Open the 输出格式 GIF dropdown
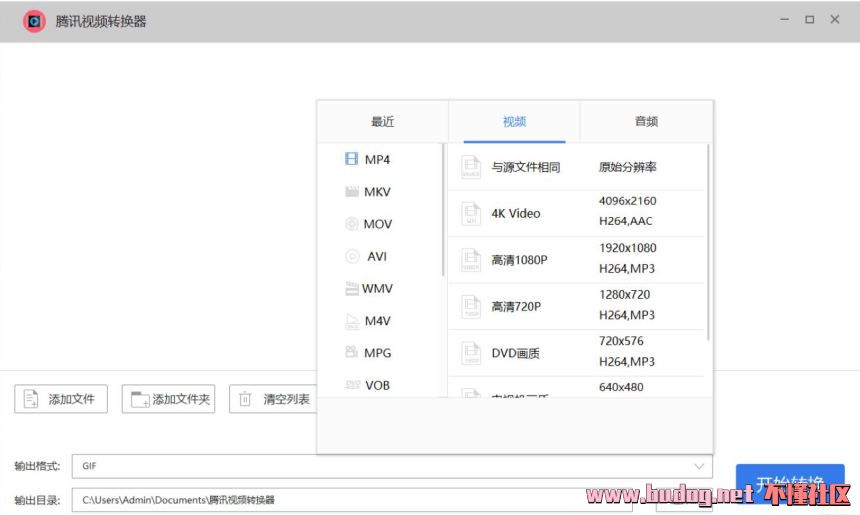This screenshot has height=515, width=860. (x=392, y=466)
